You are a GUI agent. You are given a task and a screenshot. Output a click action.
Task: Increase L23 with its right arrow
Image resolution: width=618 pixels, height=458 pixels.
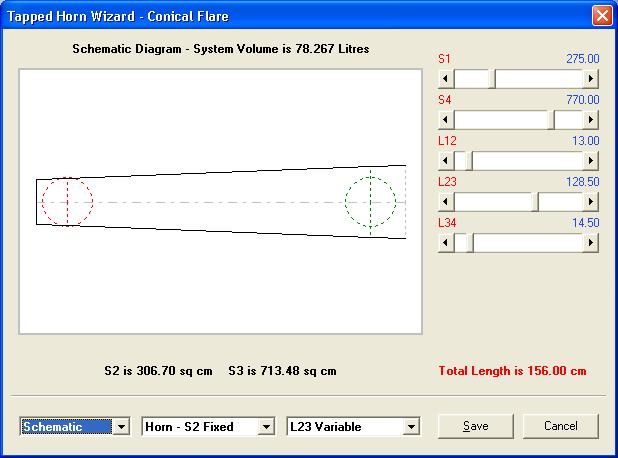(590, 201)
